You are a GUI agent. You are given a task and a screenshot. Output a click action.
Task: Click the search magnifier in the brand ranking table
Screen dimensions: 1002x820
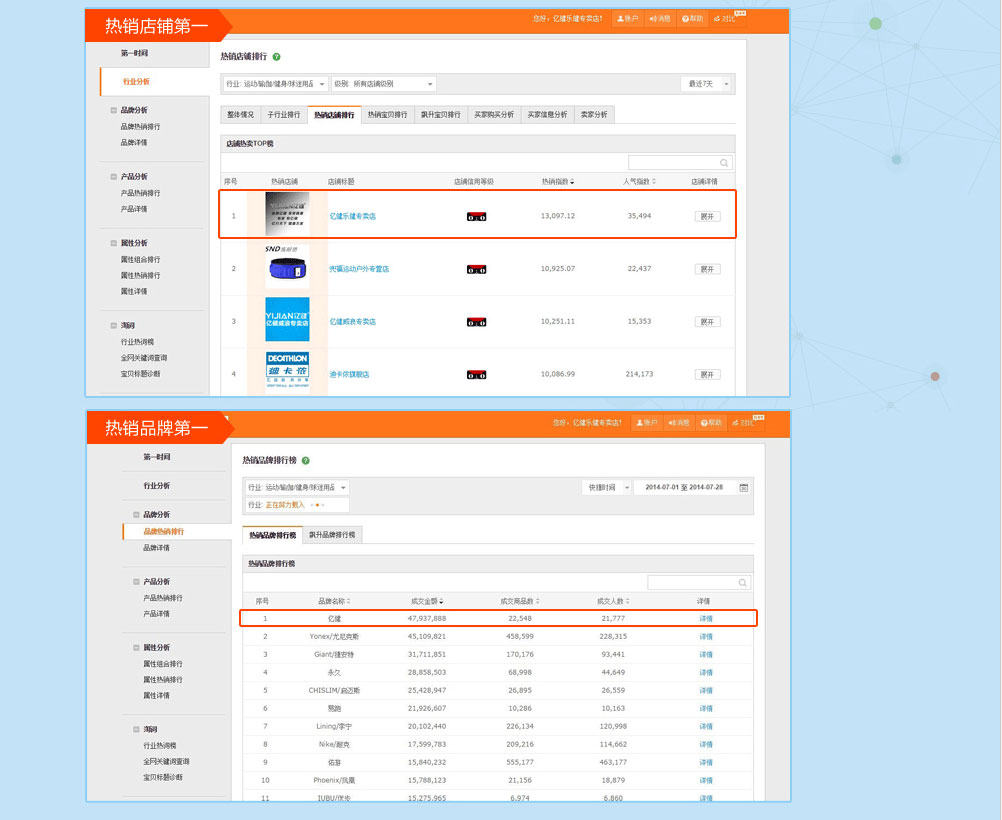point(743,583)
